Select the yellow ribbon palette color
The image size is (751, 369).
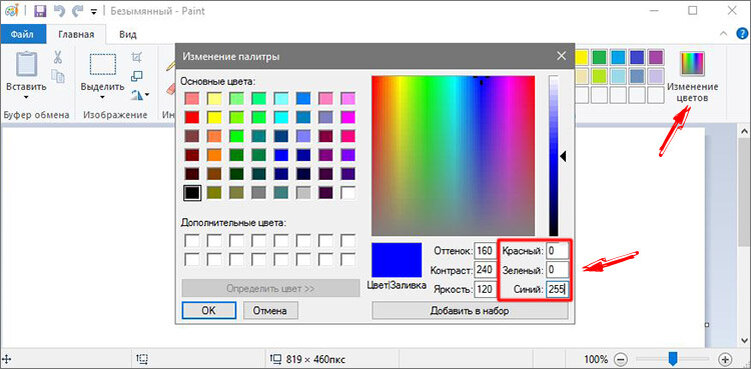(581, 57)
